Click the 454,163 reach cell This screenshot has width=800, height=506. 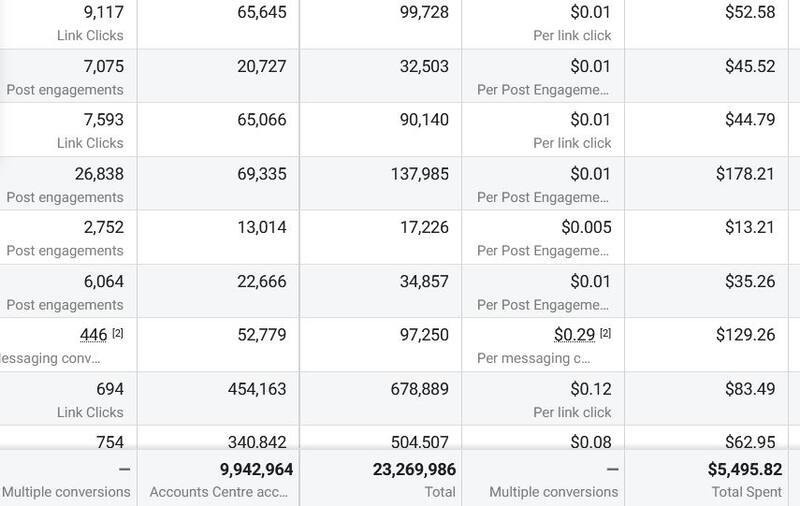tap(218, 398)
